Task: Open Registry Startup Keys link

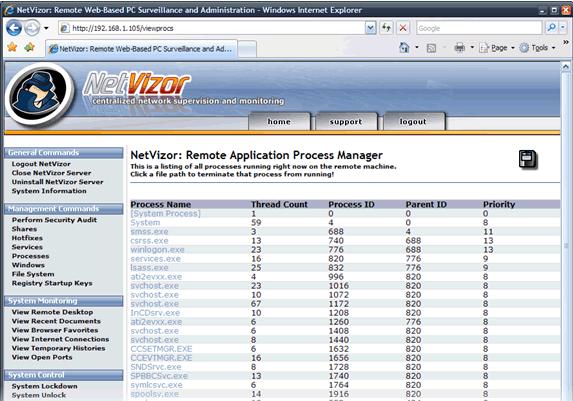Action: (x=52, y=283)
